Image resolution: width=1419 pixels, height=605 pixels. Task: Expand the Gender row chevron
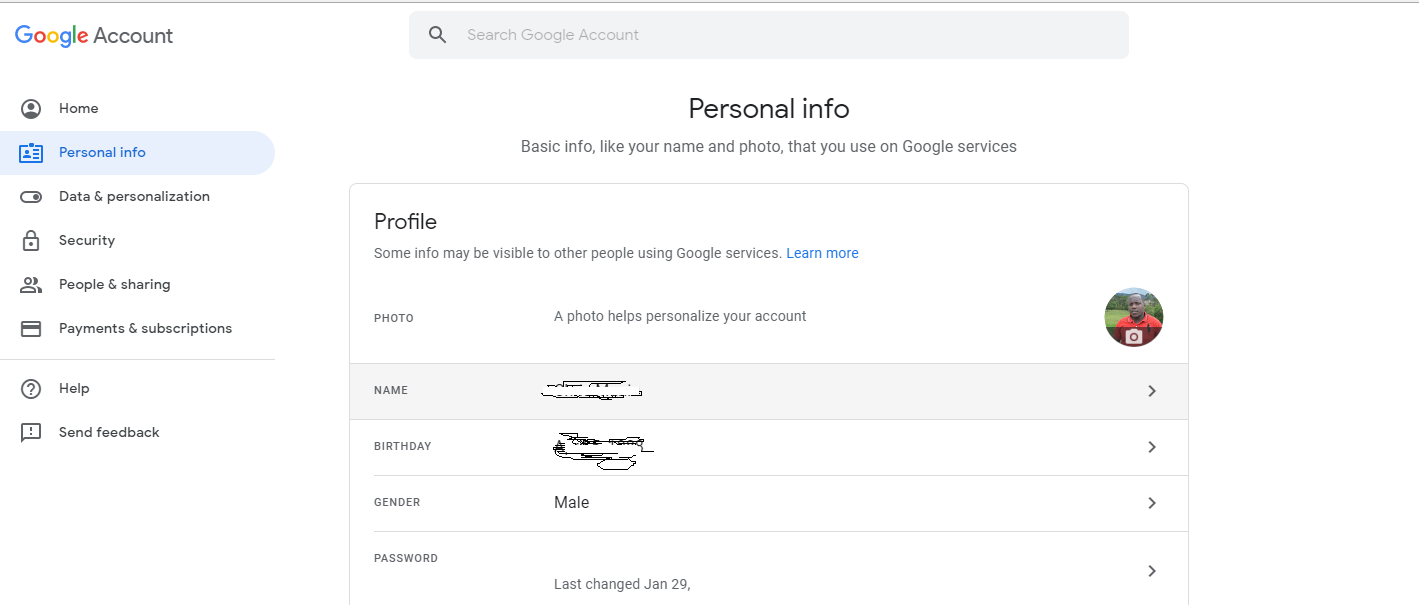point(1152,503)
